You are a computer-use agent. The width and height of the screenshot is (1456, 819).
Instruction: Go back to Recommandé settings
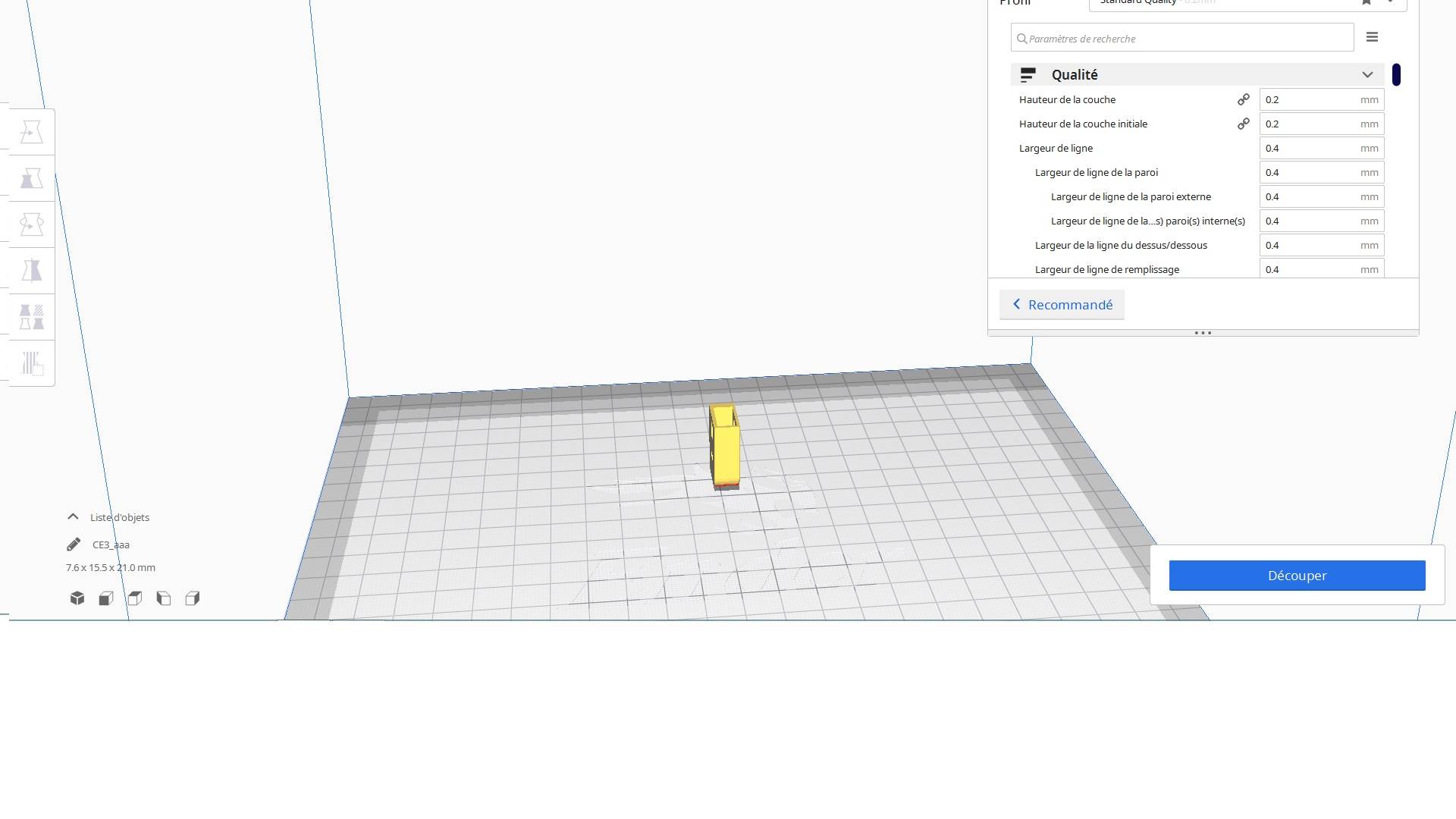click(x=1062, y=305)
